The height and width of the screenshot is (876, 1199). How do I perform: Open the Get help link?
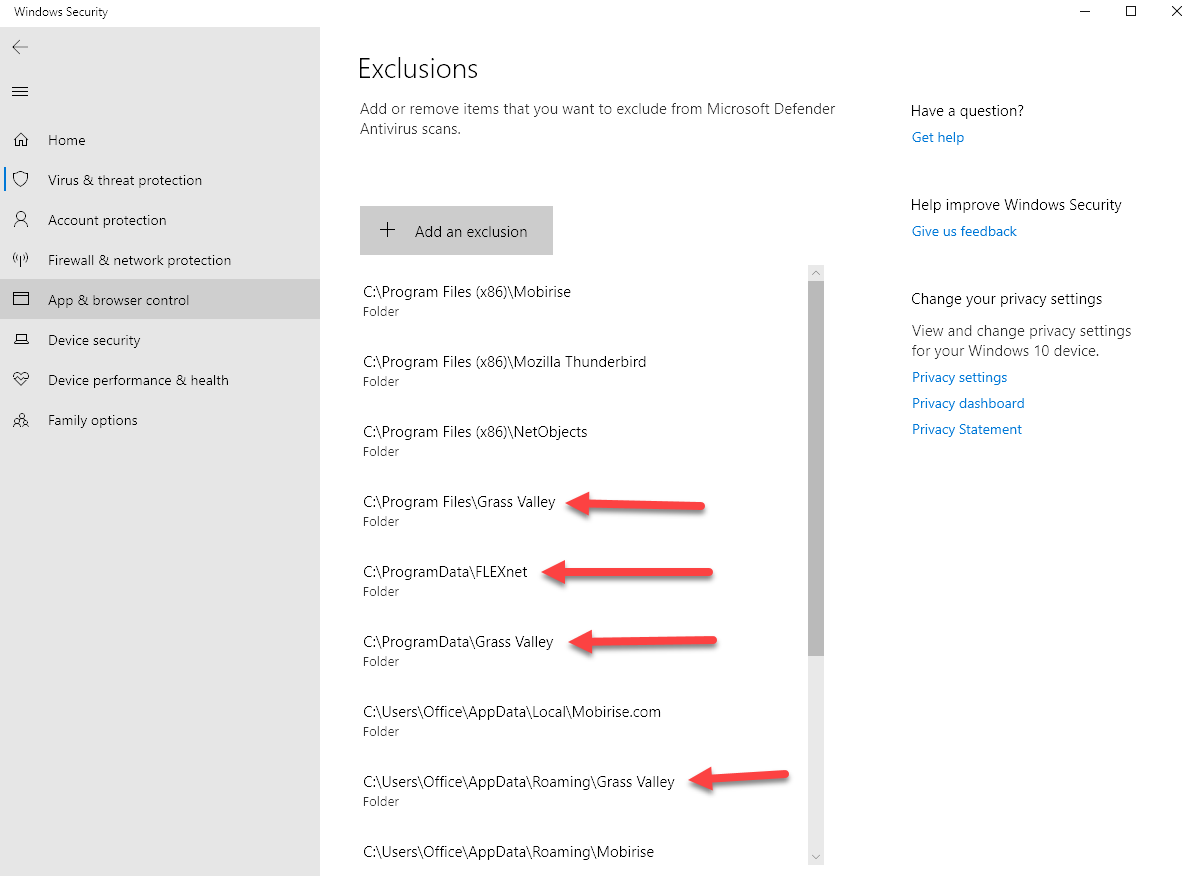(937, 138)
